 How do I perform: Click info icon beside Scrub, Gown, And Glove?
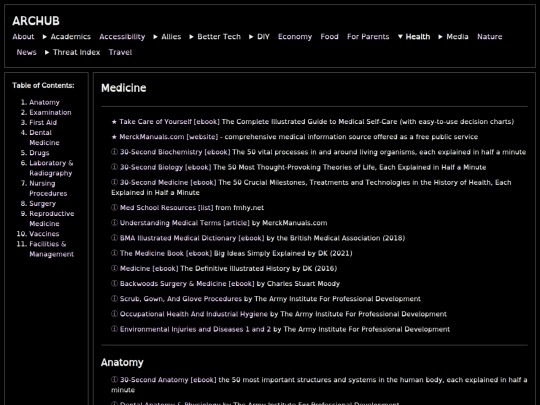point(114,298)
